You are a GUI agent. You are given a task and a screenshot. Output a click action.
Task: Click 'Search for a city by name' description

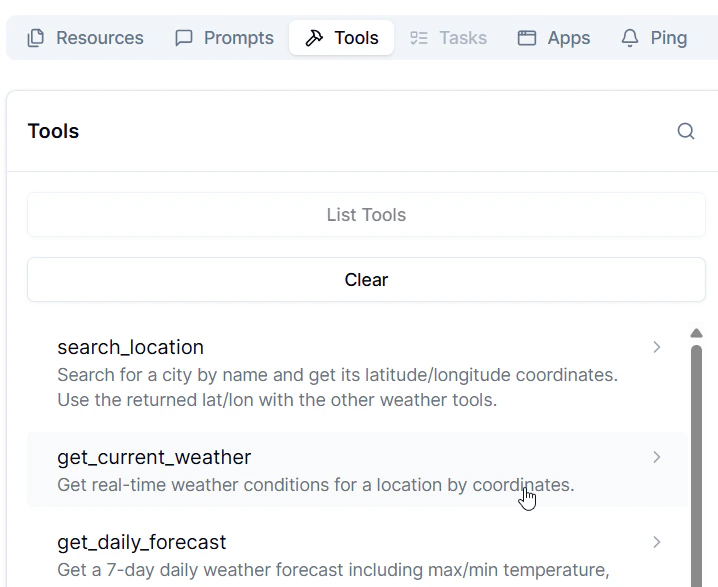(x=337, y=387)
